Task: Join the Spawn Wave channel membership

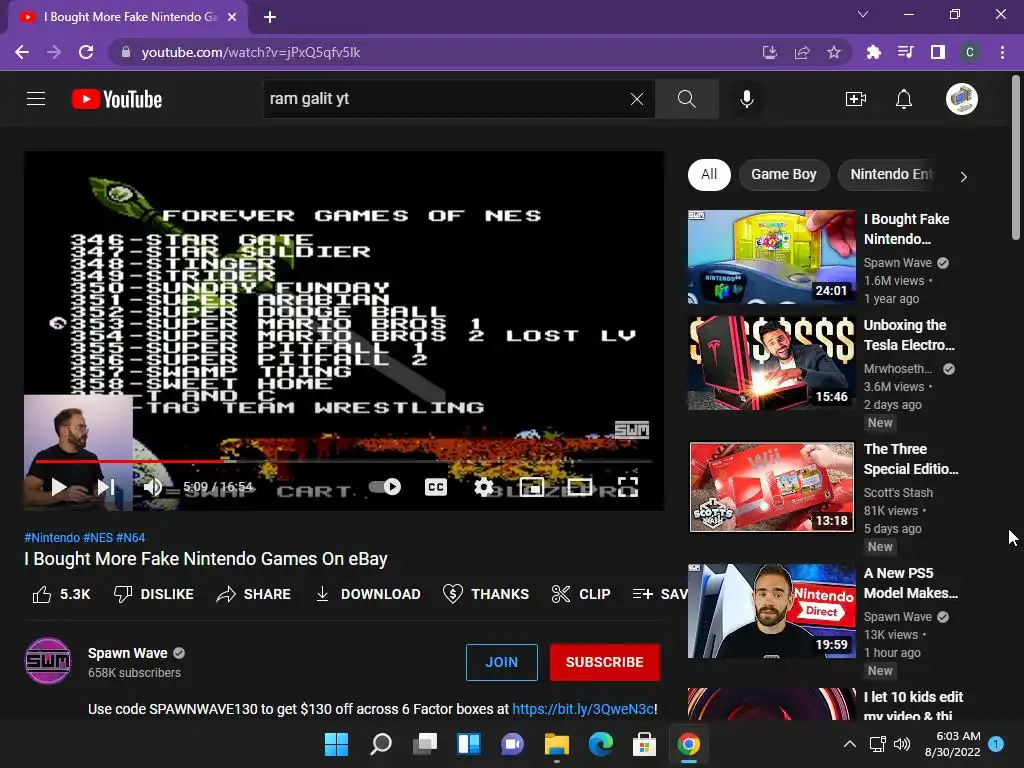Action: [x=502, y=662]
